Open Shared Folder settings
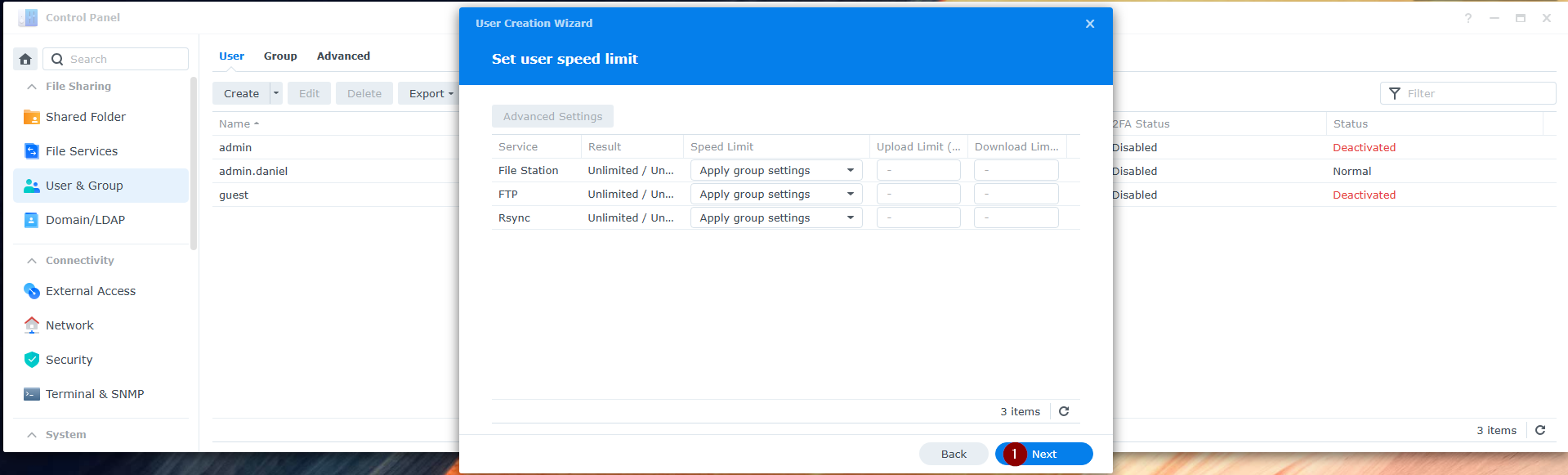This screenshot has height=475, width=1568. (x=86, y=117)
